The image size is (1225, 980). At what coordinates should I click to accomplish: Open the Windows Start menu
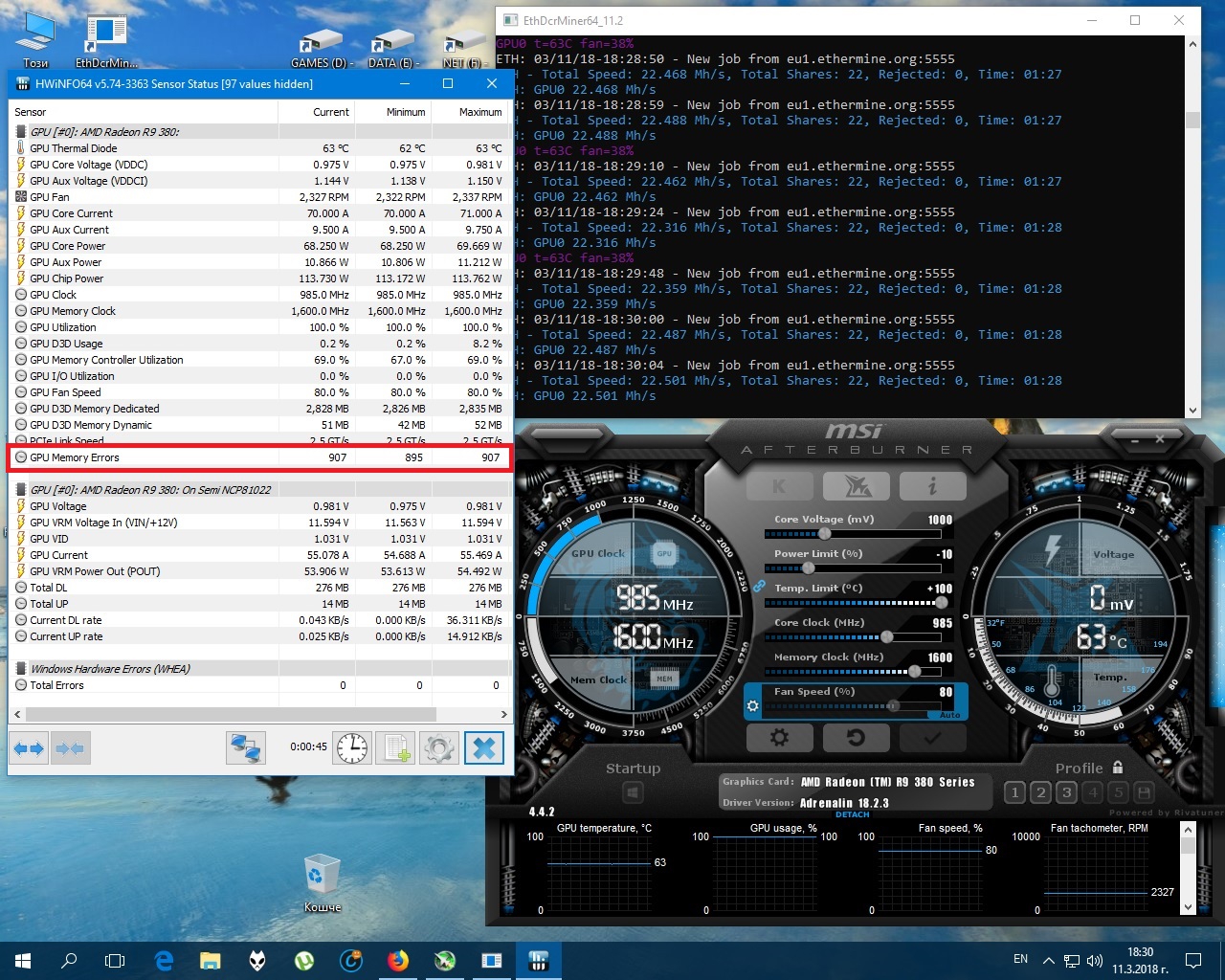23,961
